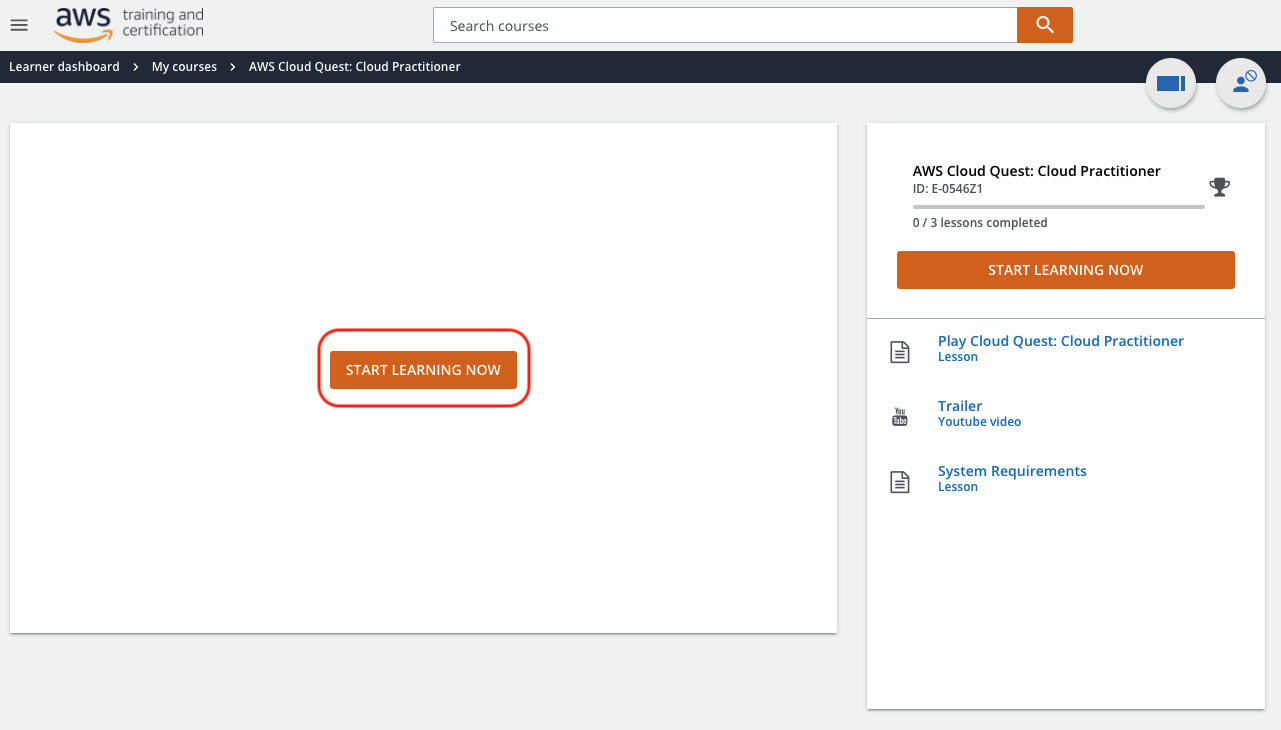The image size is (1281, 730).
Task: Go to Learner dashboard breadcrumb
Action: point(64,67)
